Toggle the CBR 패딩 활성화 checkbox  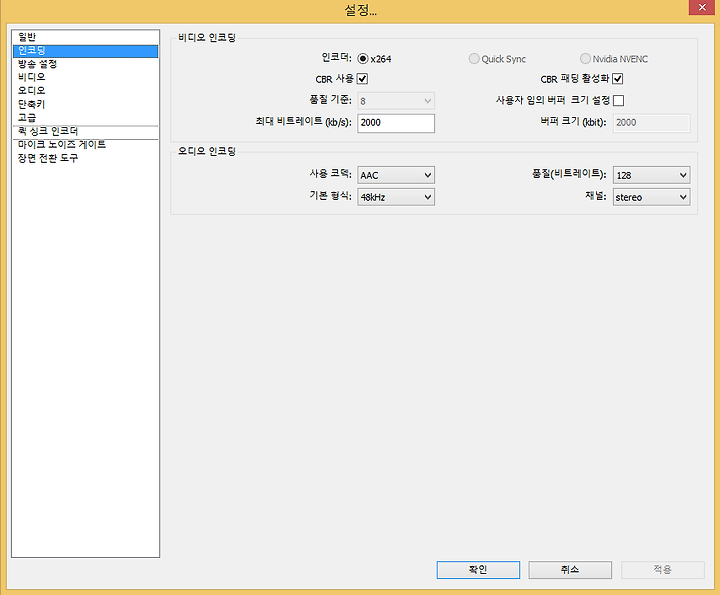[618, 79]
